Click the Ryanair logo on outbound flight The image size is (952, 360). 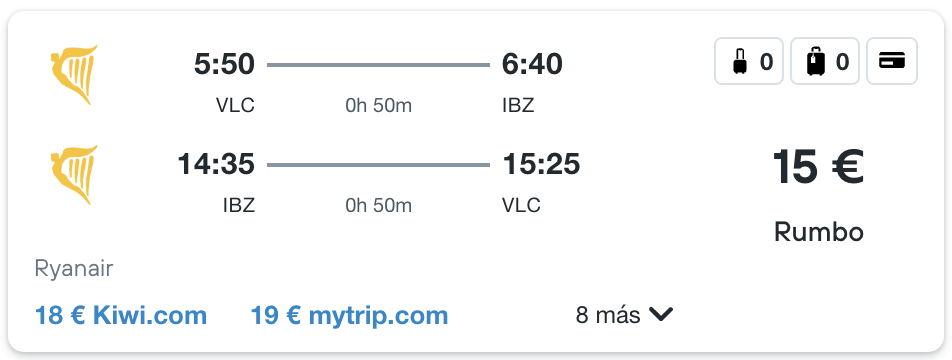click(73, 74)
